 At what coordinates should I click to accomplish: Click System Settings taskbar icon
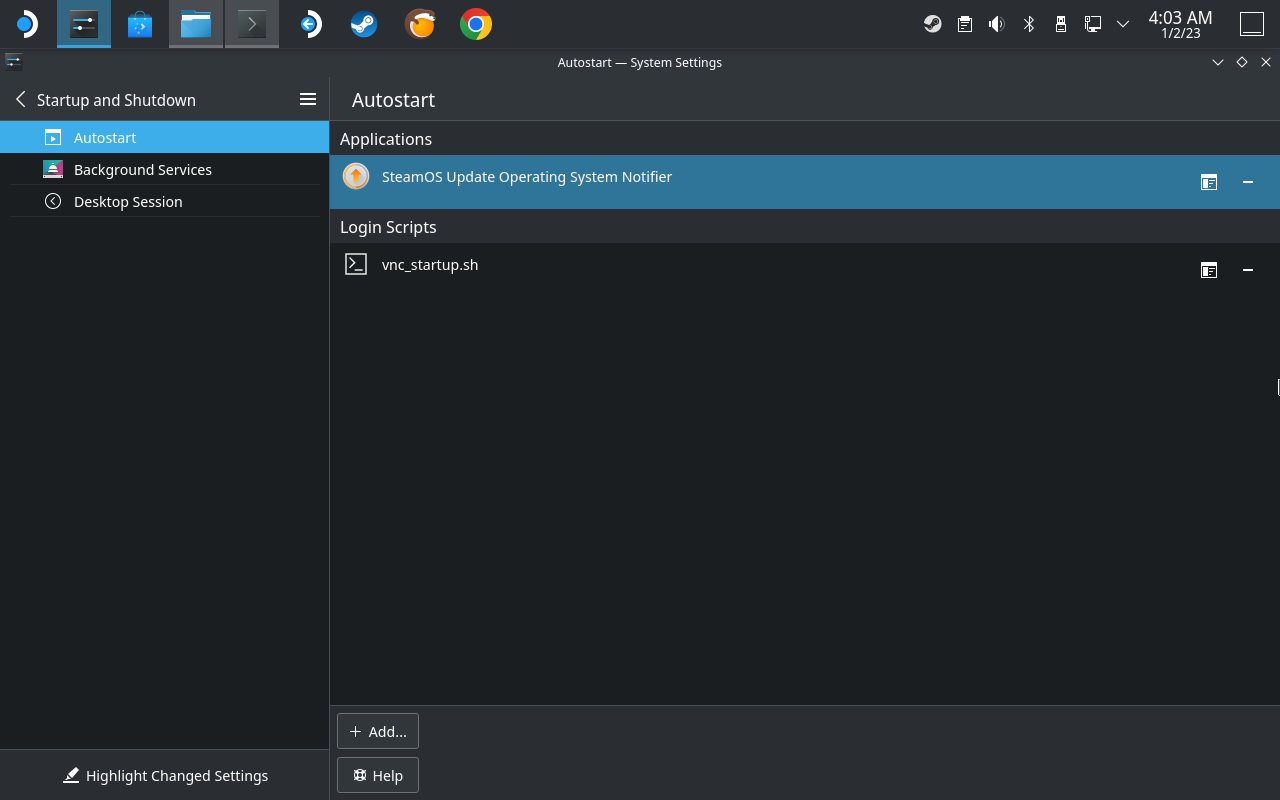pos(84,24)
